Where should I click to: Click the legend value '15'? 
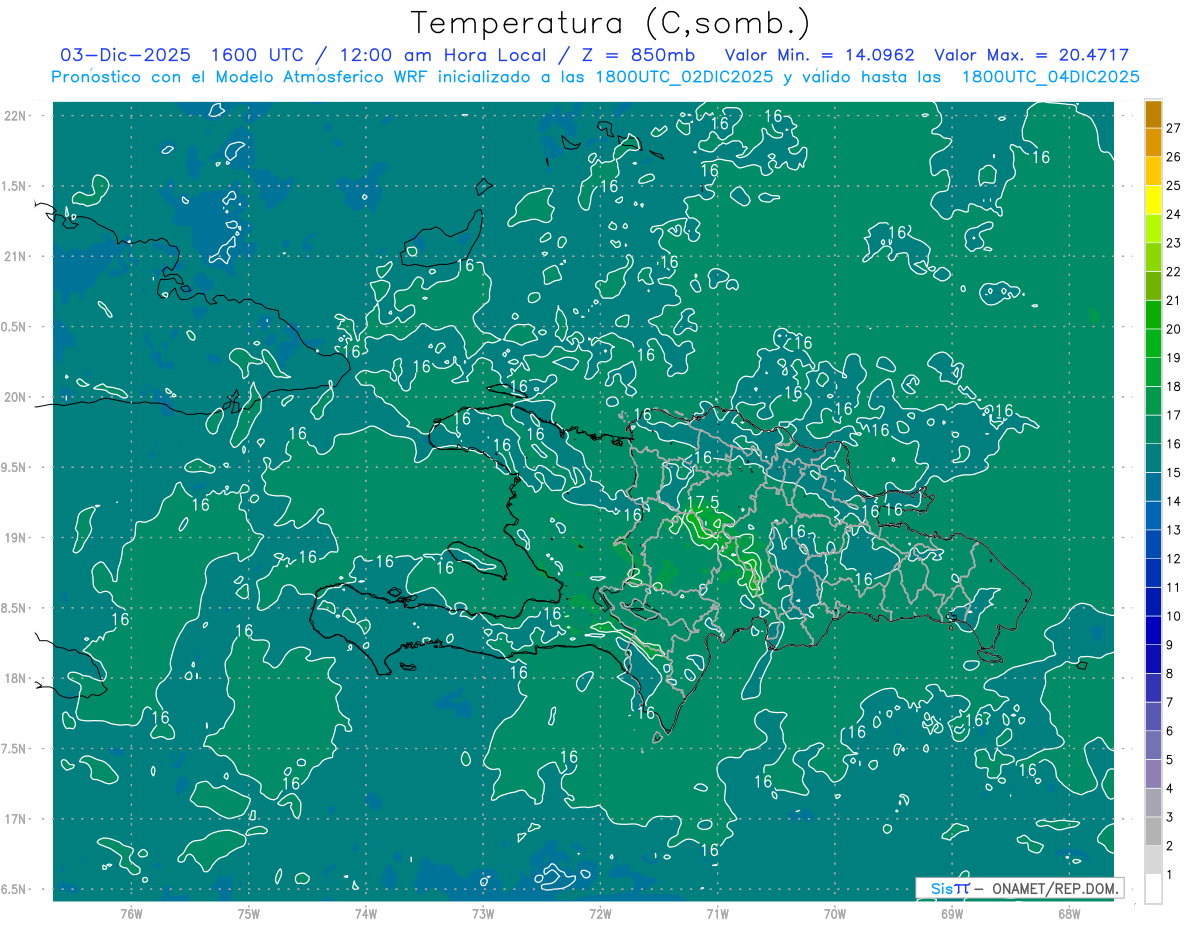click(1173, 472)
